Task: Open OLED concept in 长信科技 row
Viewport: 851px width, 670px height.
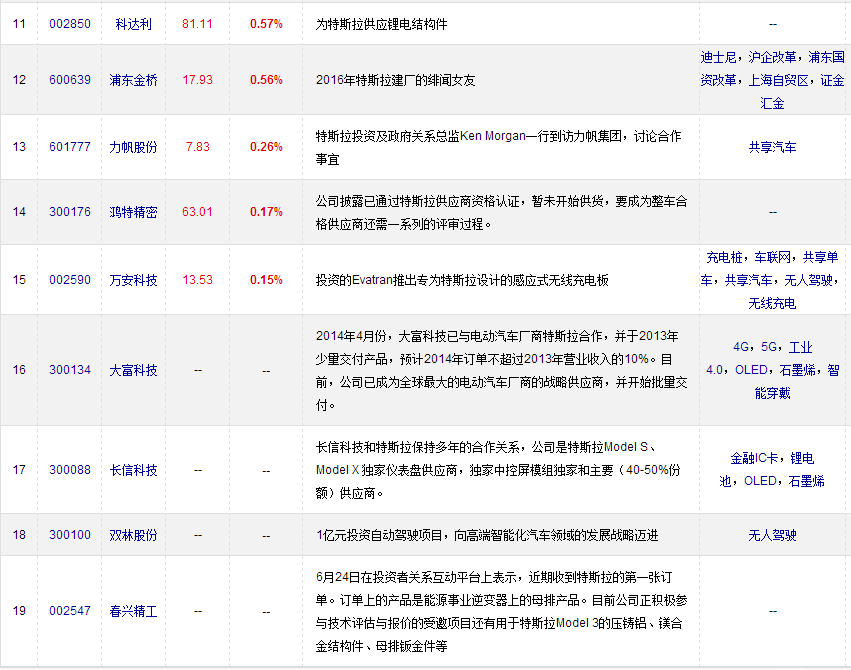Action: click(760, 481)
